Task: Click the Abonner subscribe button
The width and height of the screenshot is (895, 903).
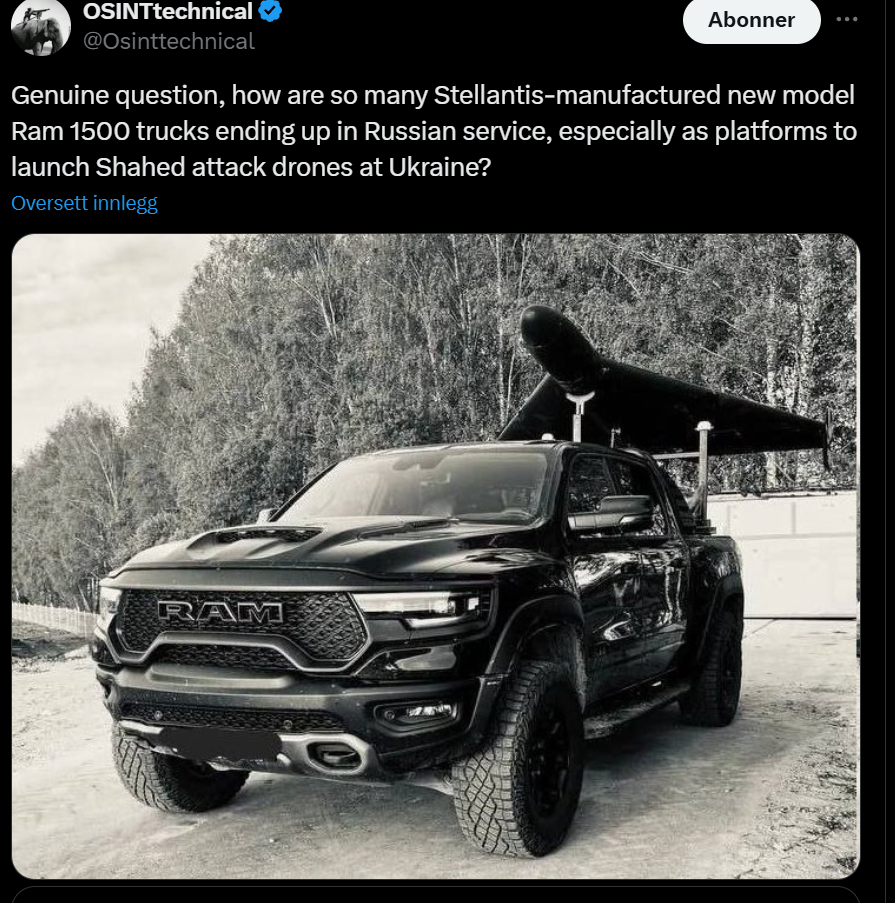Action: tap(751, 20)
